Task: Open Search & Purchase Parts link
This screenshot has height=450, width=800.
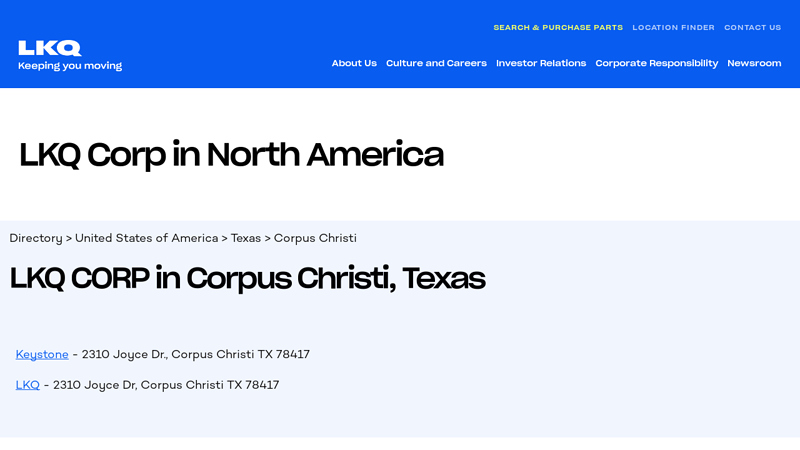Action: click(x=557, y=28)
